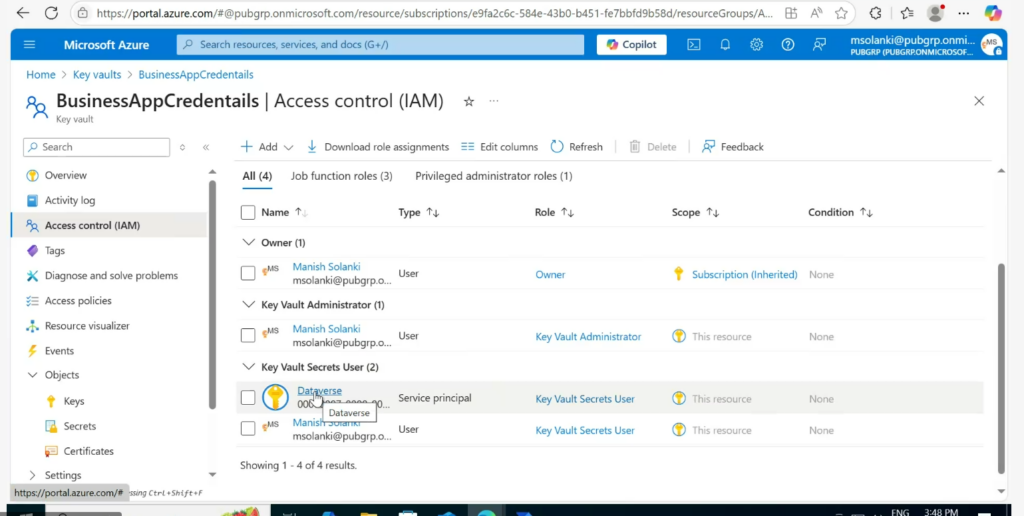Image resolution: width=1024 pixels, height=516 pixels.
Task: Open the Edge Copilot sidebar icon
Action: (993, 13)
